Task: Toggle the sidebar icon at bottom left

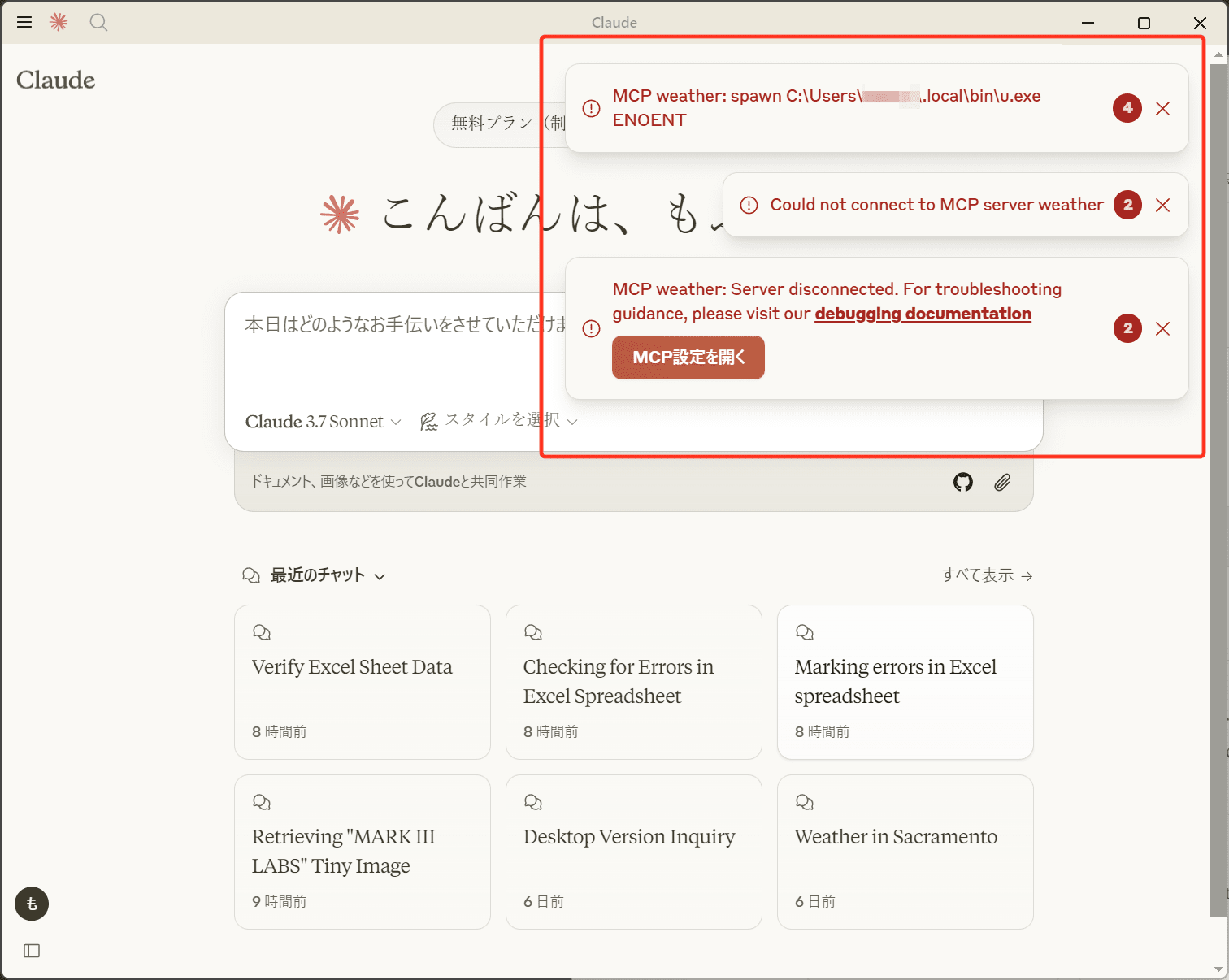Action: click(31, 951)
